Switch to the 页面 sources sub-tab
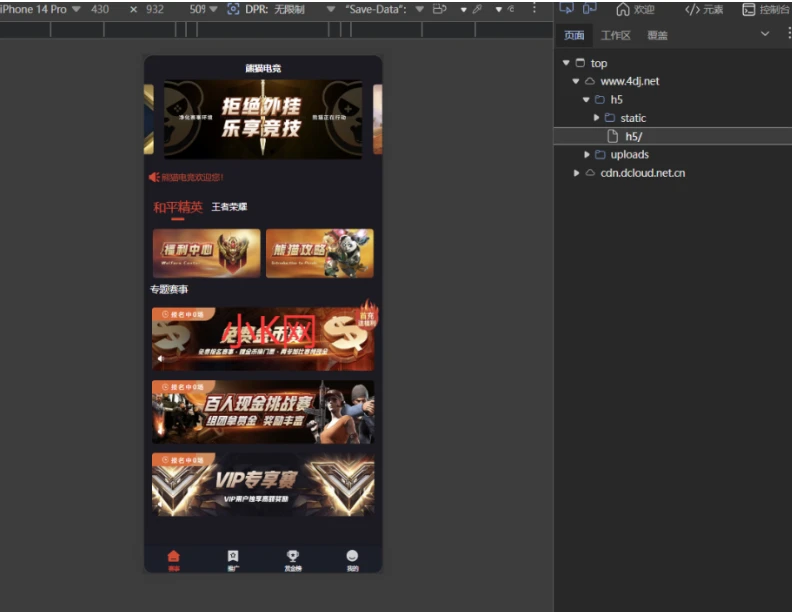792x612 pixels. click(x=574, y=35)
